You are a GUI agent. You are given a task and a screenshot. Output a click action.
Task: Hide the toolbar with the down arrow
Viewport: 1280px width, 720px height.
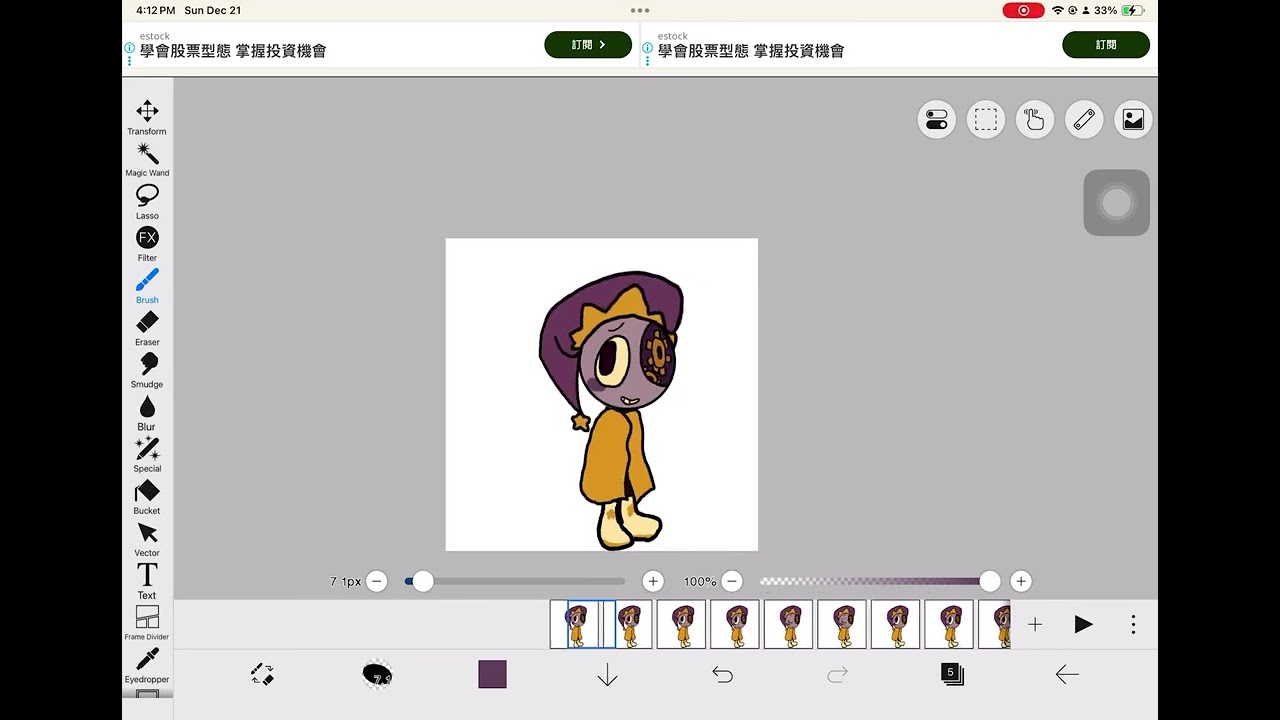(x=607, y=675)
